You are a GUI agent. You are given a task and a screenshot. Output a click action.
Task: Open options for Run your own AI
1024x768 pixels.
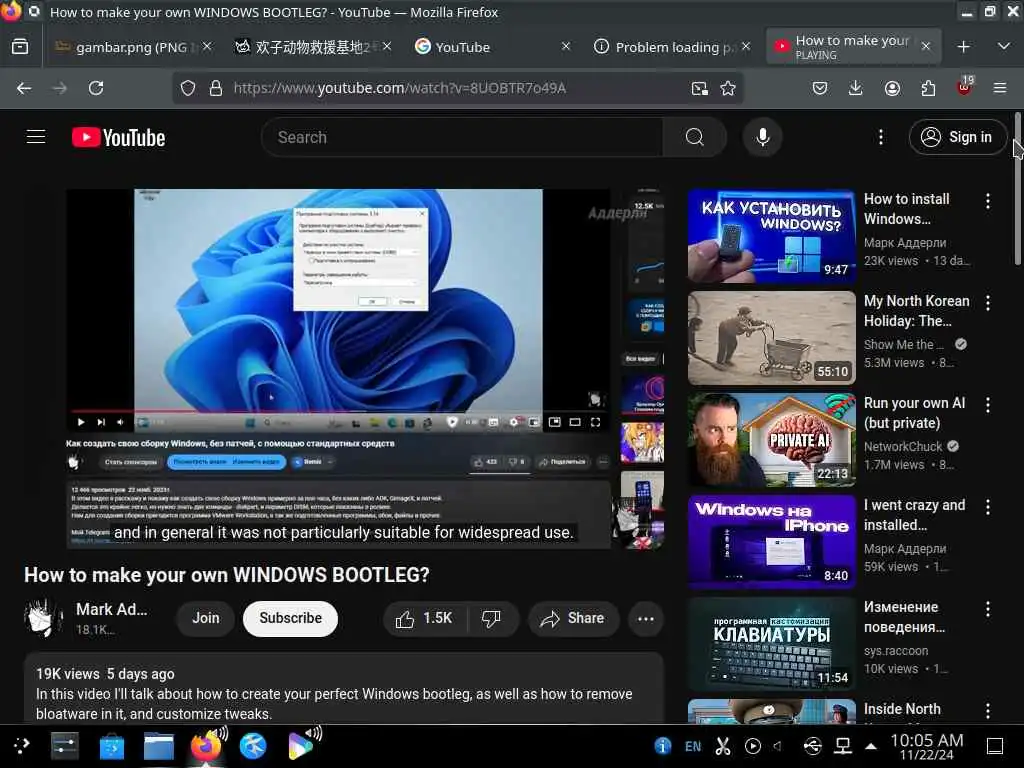988,405
